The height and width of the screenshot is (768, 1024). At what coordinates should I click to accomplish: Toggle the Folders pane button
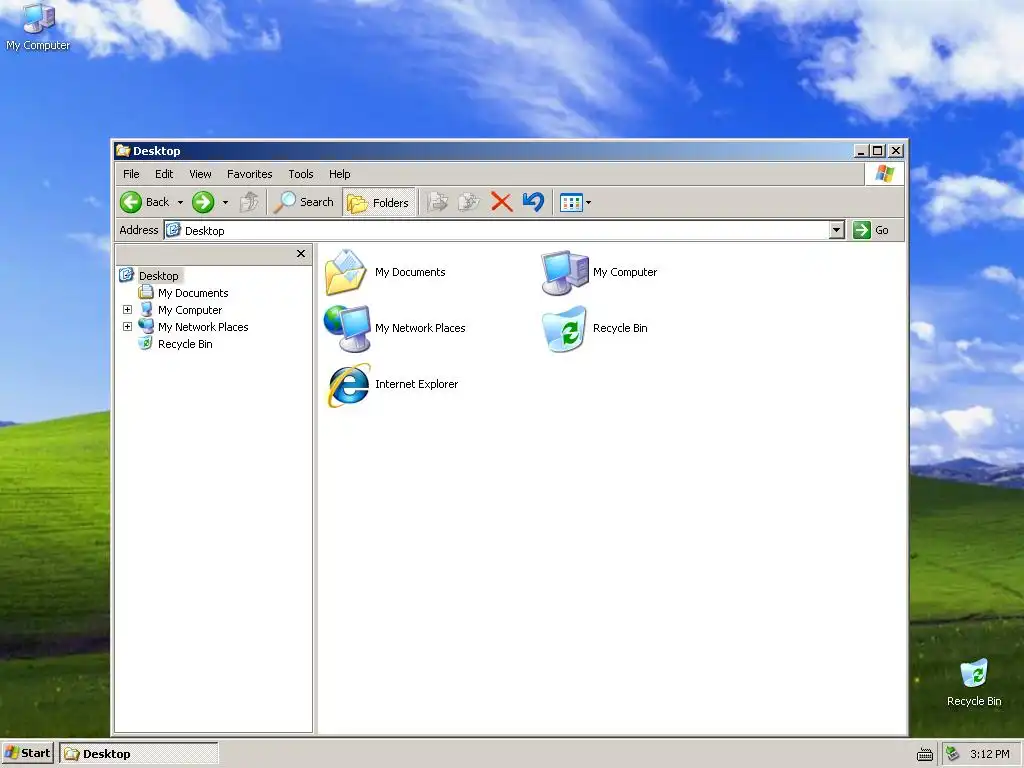tap(378, 203)
